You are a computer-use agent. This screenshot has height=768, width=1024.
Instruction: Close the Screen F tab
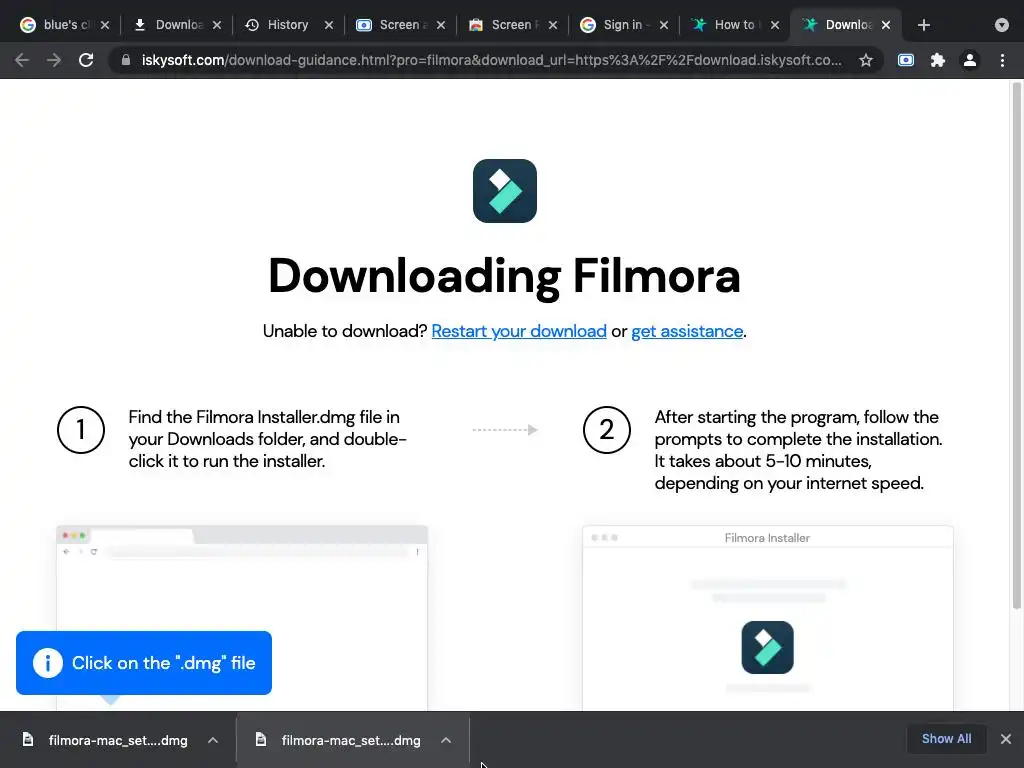click(552, 25)
